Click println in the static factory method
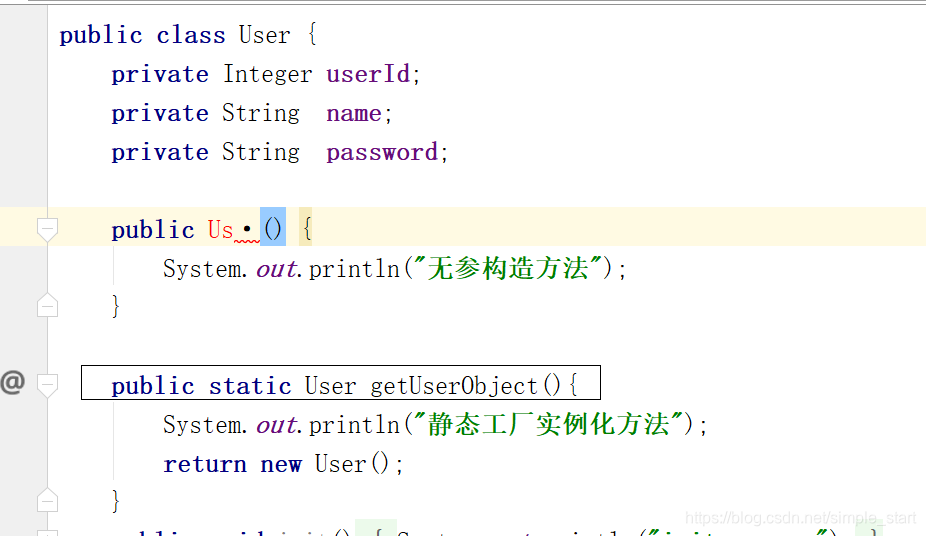 pos(354,424)
